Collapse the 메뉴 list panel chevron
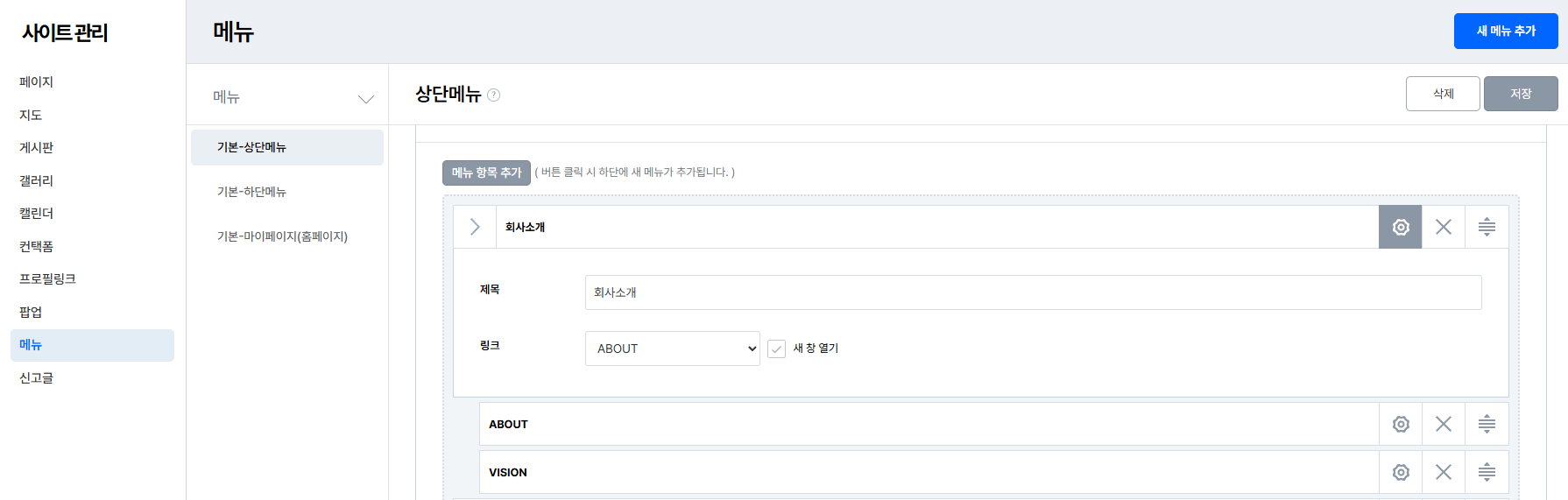This screenshot has width=1568, height=500. (366, 98)
